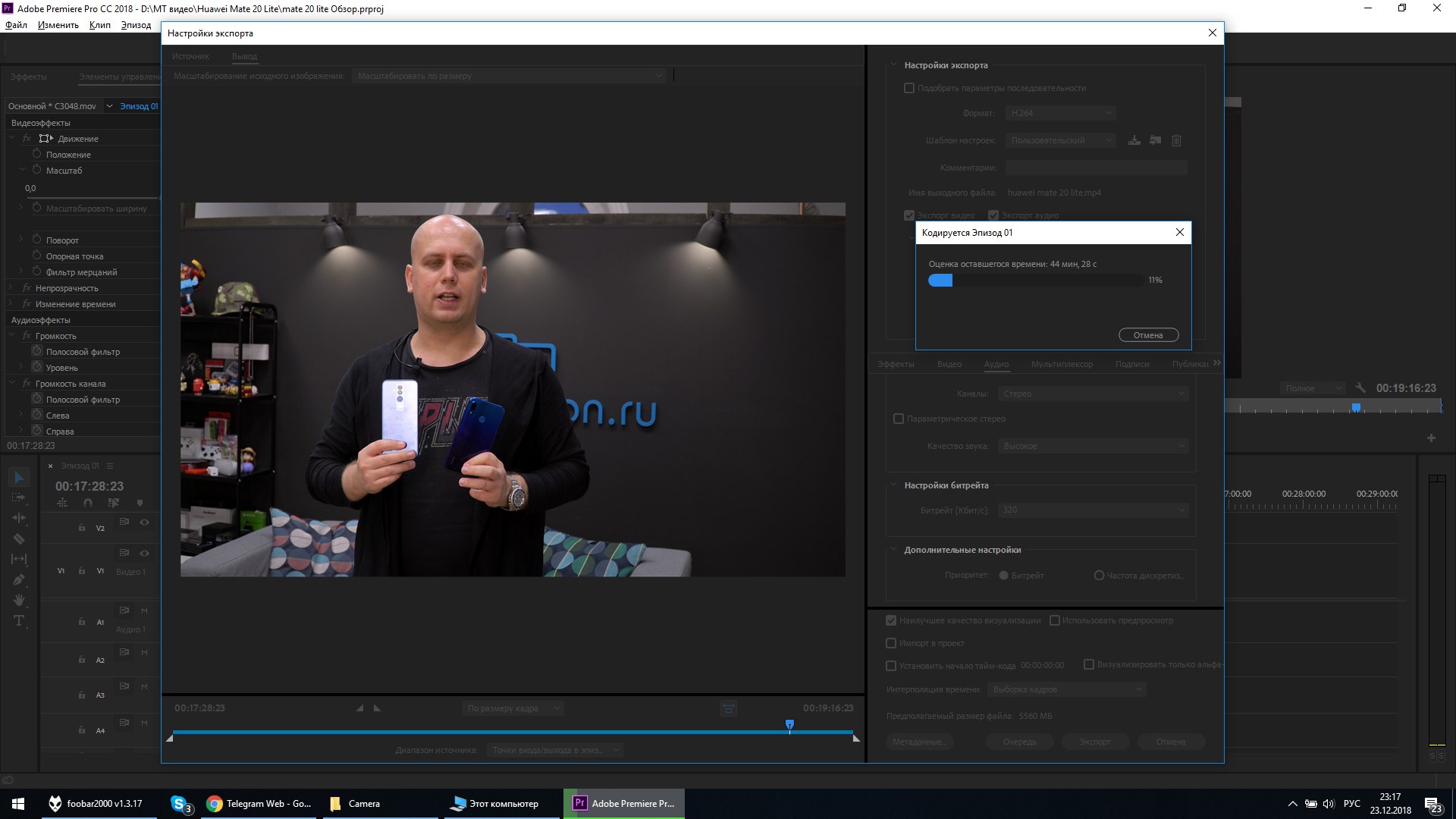The width and height of the screenshot is (1456, 819).
Task: Toggle Наилучшее качество визуализации checkbox
Action: [891, 620]
